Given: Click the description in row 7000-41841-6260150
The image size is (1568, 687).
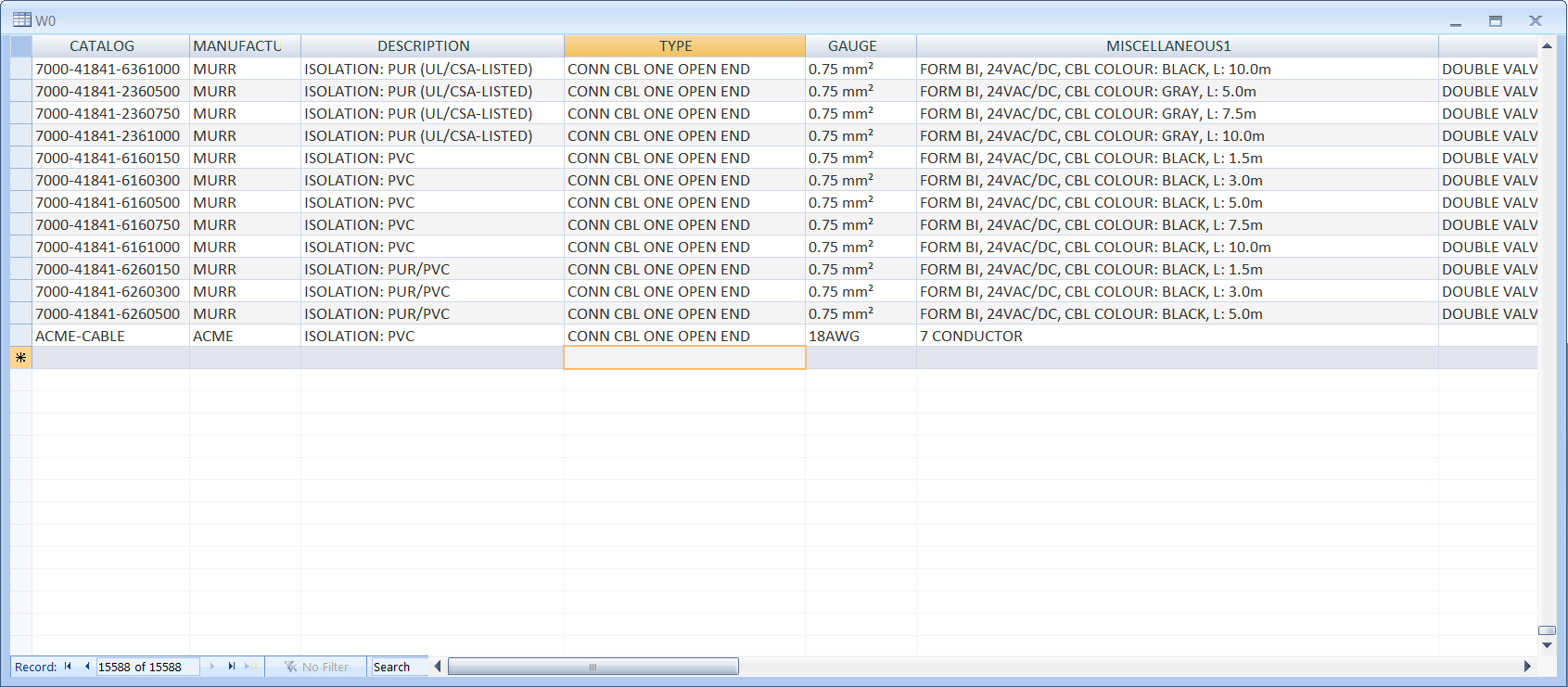Looking at the screenshot, I should (x=432, y=269).
